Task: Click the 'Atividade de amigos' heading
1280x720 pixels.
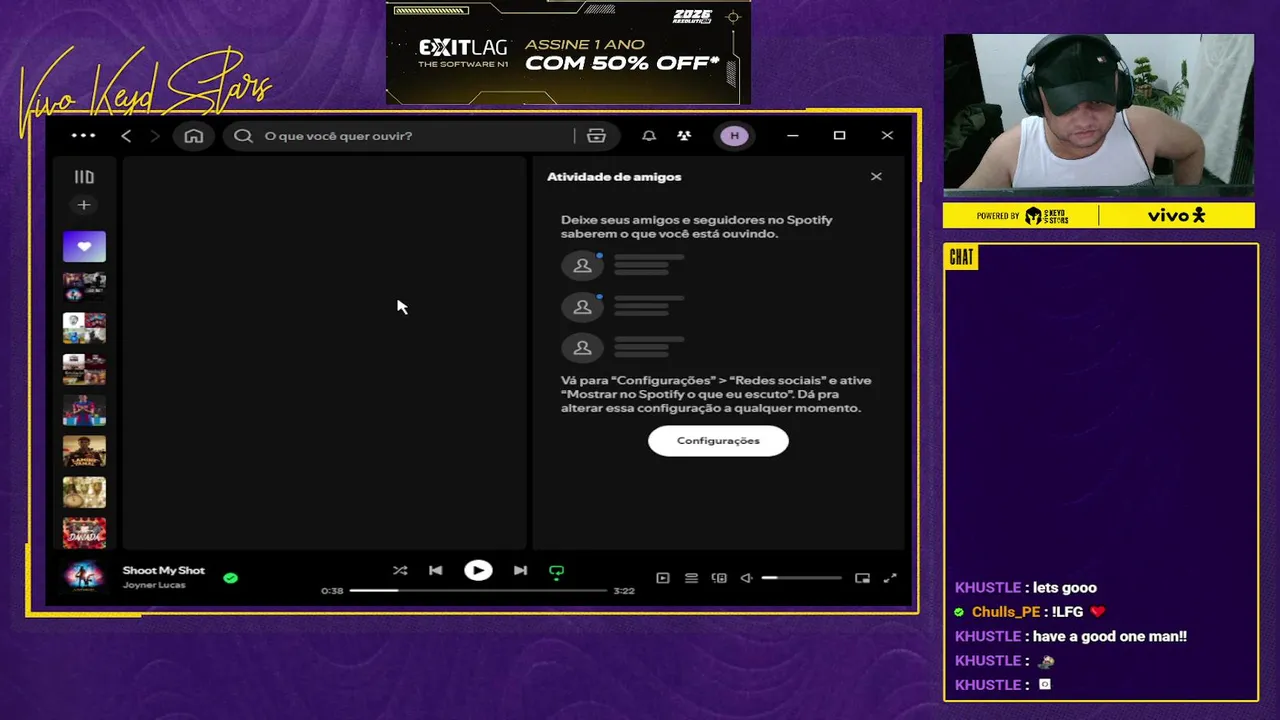Action: click(614, 177)
